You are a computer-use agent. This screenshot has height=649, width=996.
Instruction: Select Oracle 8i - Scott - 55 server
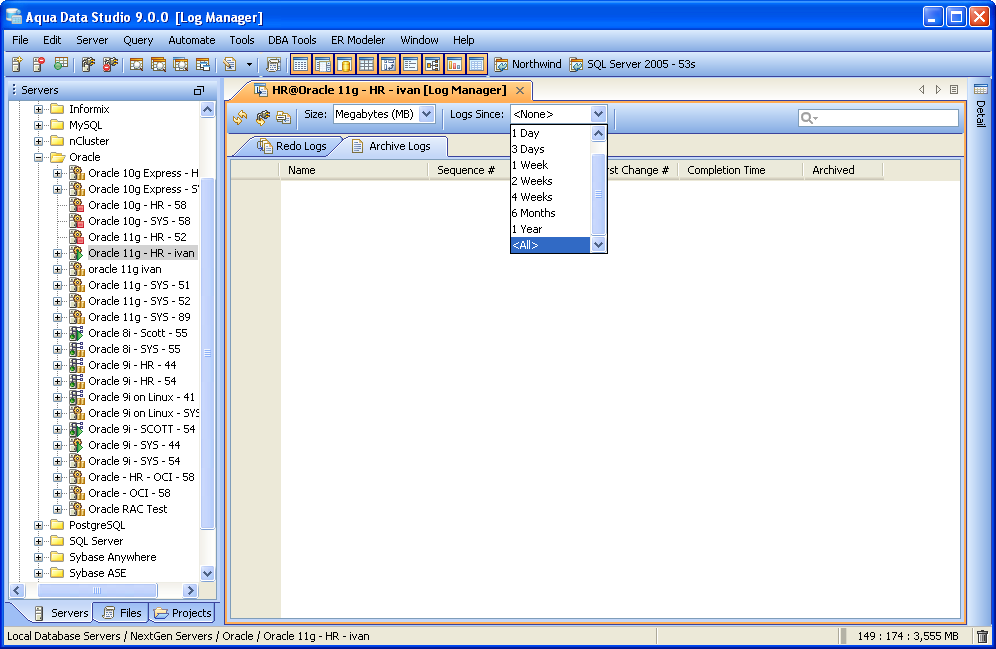click(x=138, y=333)
